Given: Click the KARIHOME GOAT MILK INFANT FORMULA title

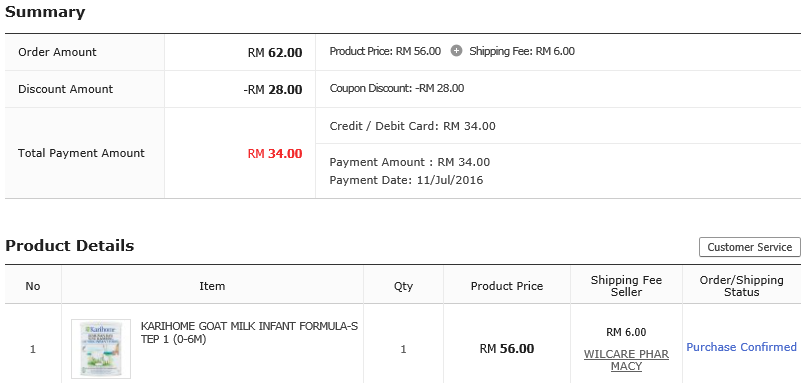Looking at the screenshot, I should coord(249,333).
